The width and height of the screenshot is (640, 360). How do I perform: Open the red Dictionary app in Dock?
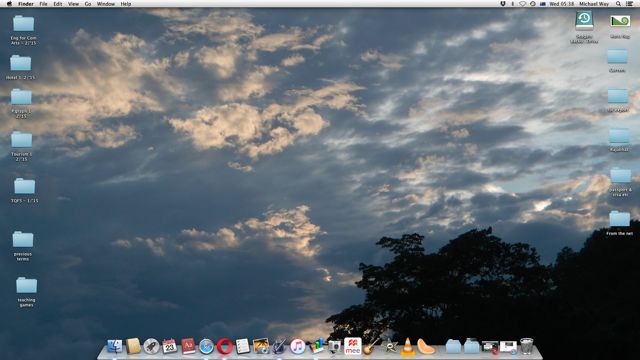188,347
